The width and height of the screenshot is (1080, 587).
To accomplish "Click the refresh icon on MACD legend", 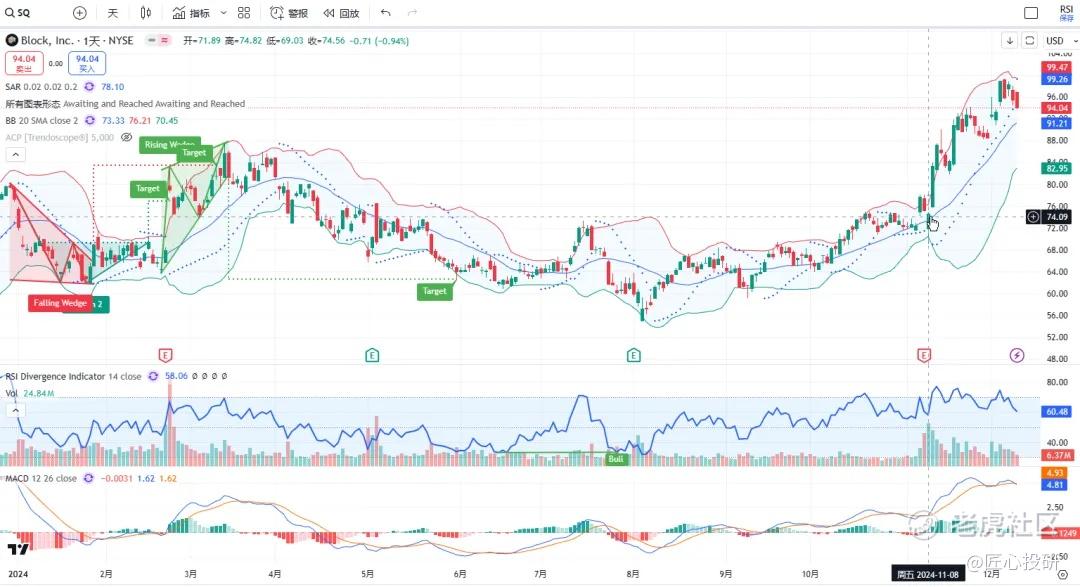I will tap(88, 478).
